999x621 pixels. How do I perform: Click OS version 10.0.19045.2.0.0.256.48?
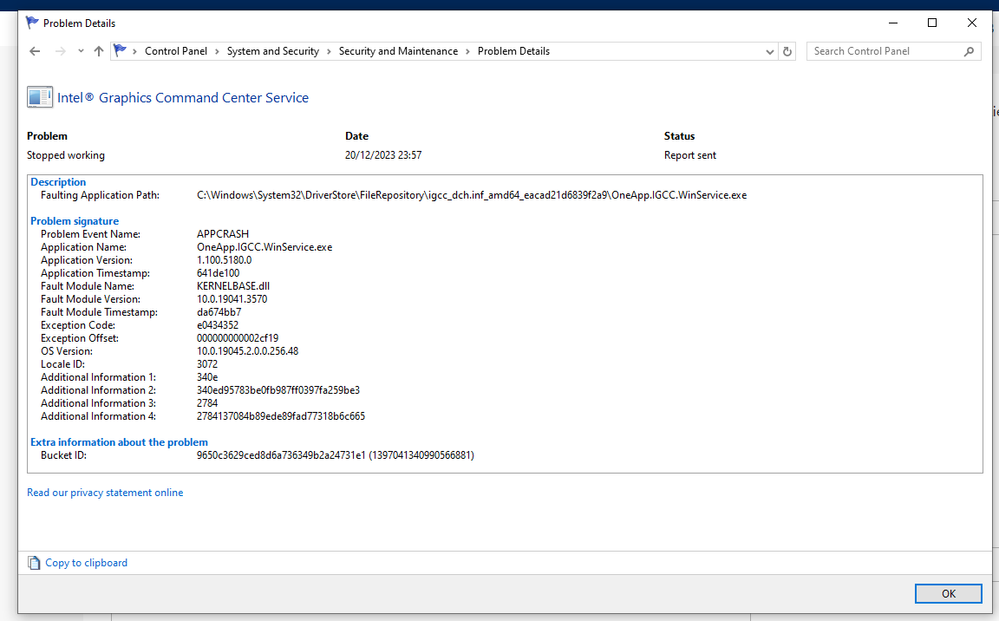(247, 351)
